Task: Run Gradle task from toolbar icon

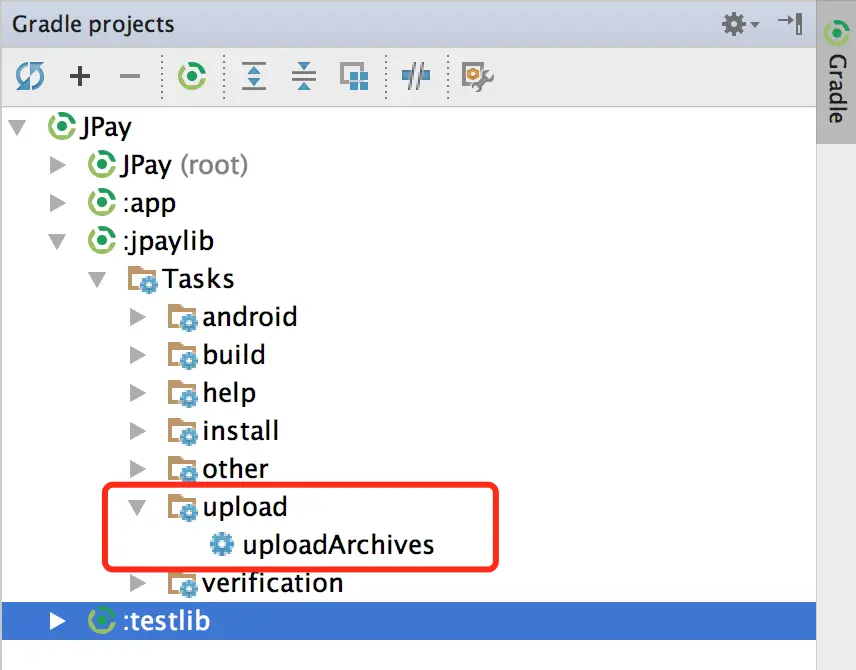Action: (192, 76)
